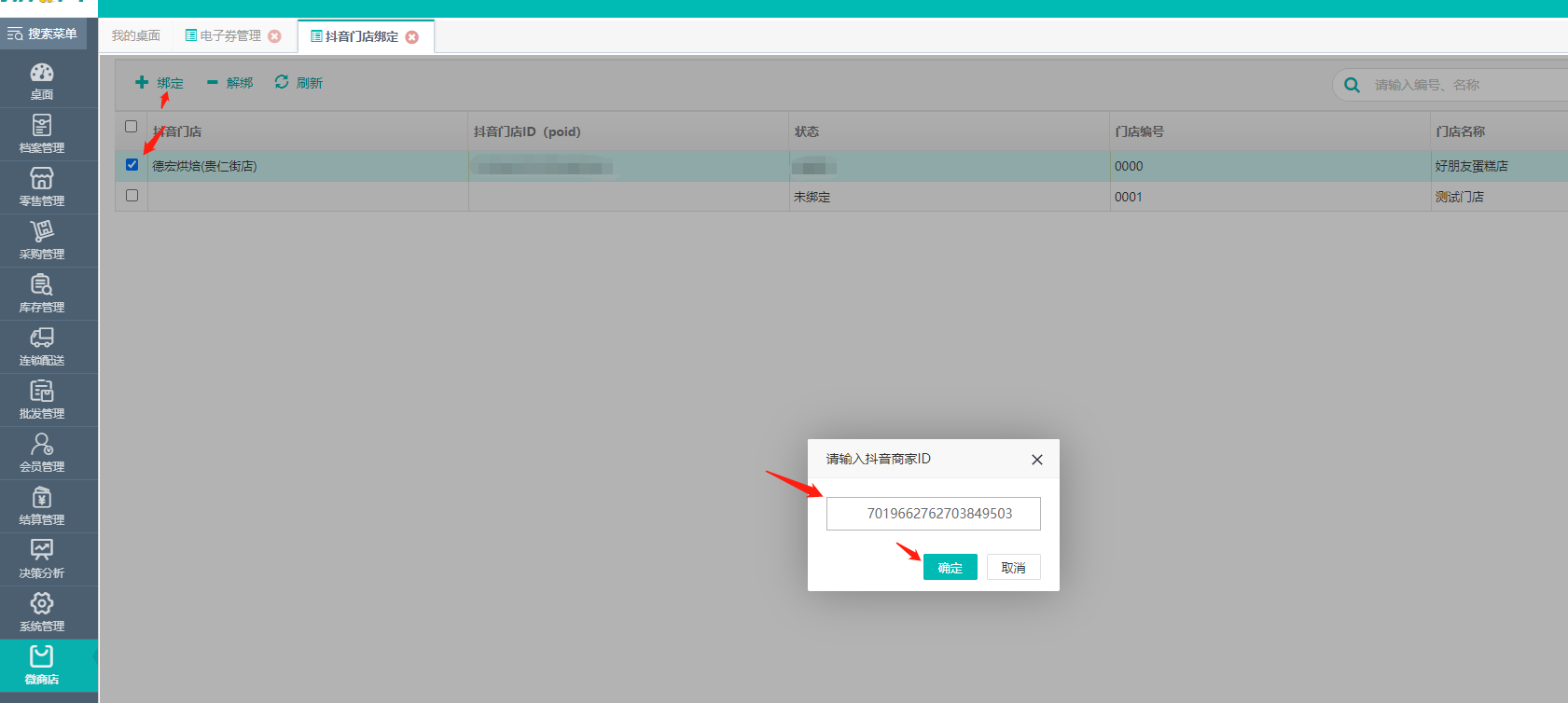Click 搜索菜单 at the sidebar top
This screenshot has height=703, width=1568.
[x=43, y=34]
